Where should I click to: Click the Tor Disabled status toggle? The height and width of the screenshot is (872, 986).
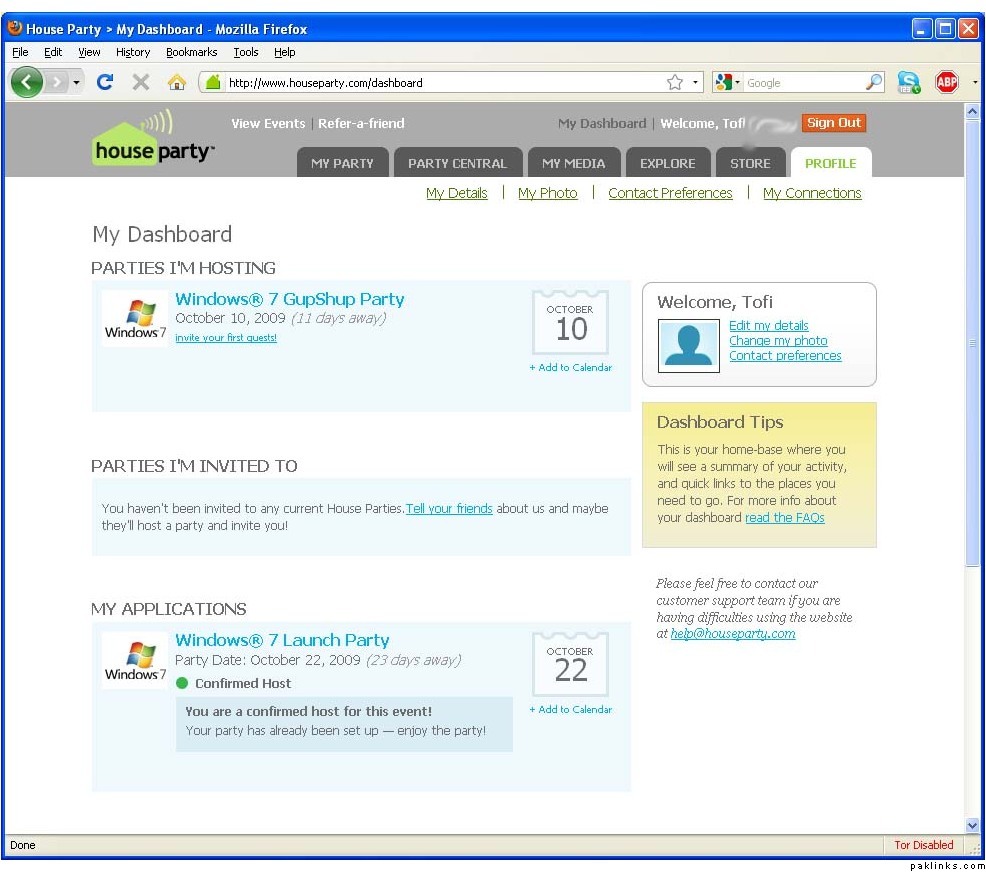(923, 845)
